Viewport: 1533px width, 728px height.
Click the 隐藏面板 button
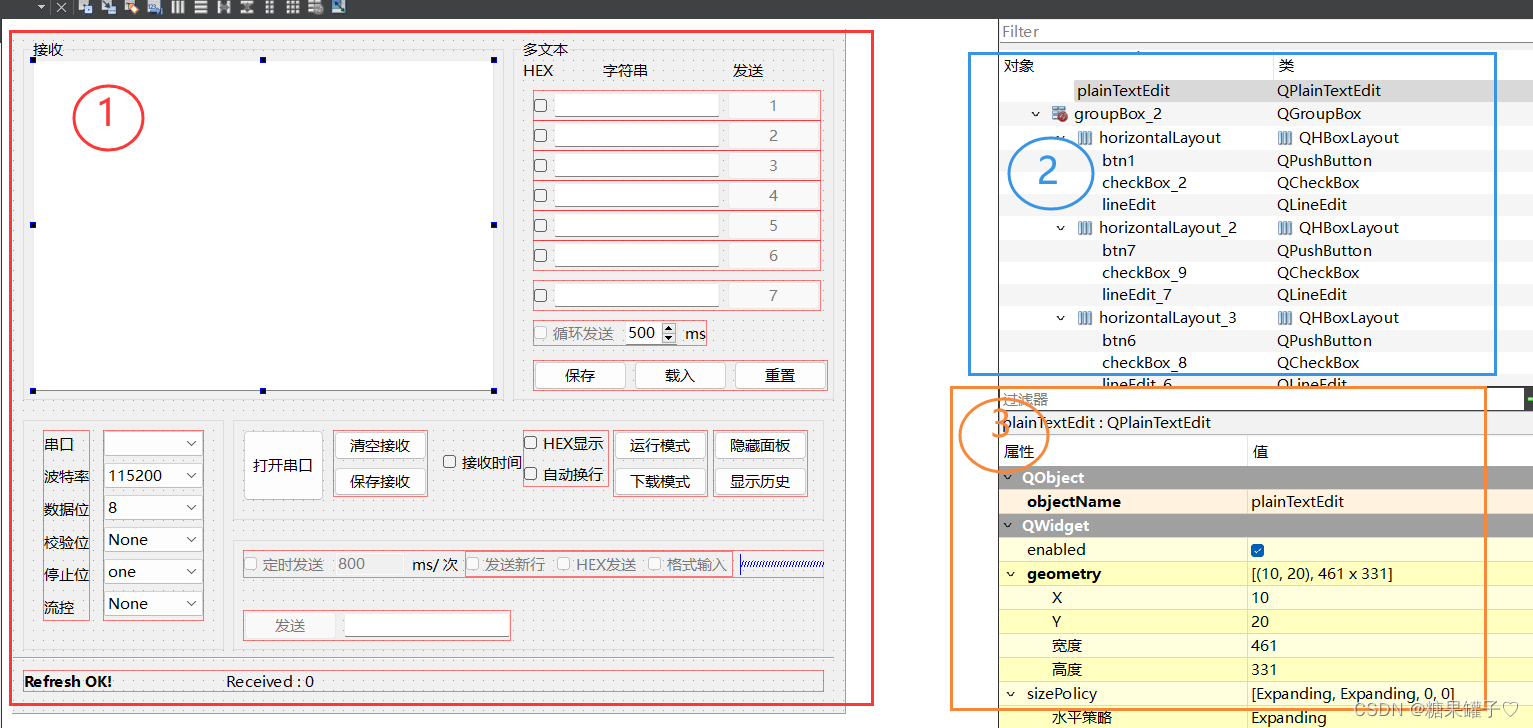pos(760,445)
